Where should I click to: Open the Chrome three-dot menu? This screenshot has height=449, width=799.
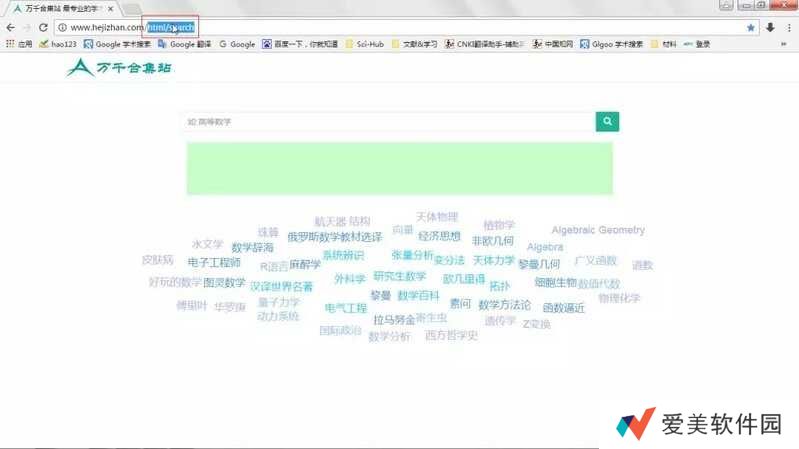[789, 28]
